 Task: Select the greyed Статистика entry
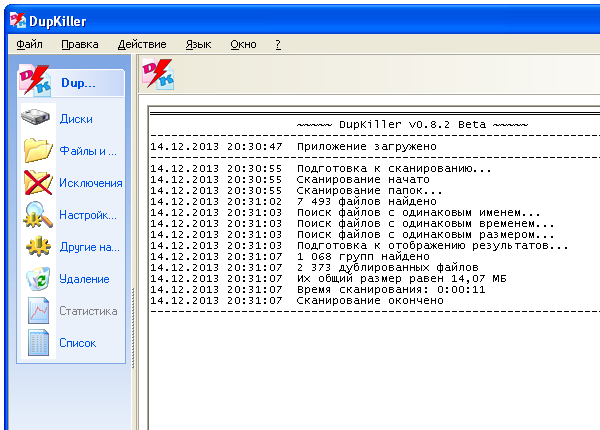[x=88, y=311]
